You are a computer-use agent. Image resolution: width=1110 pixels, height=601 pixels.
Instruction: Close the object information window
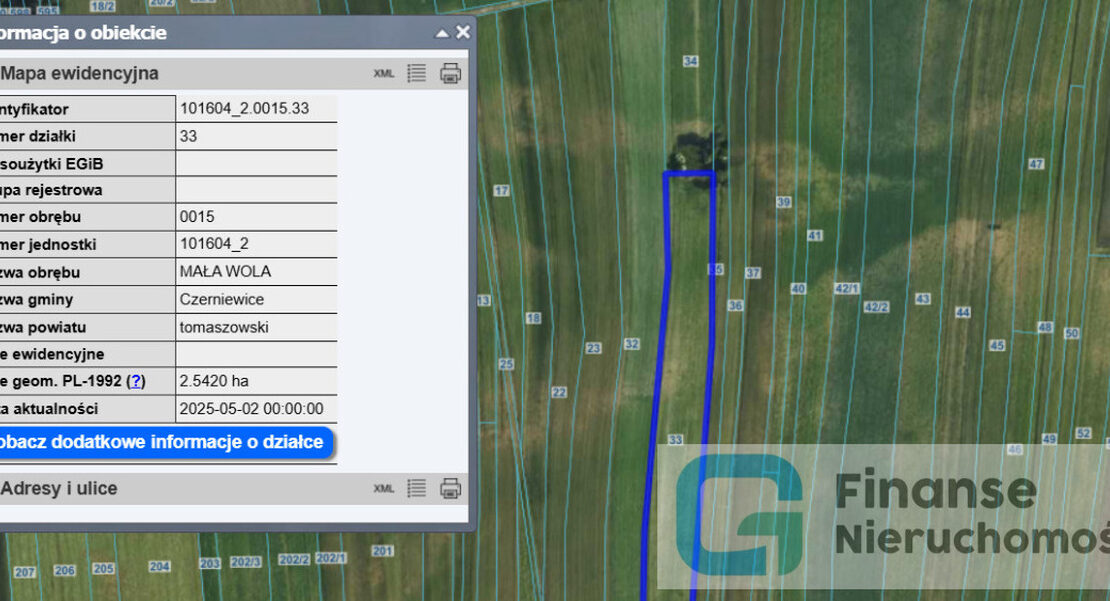[x=463, y=32]
